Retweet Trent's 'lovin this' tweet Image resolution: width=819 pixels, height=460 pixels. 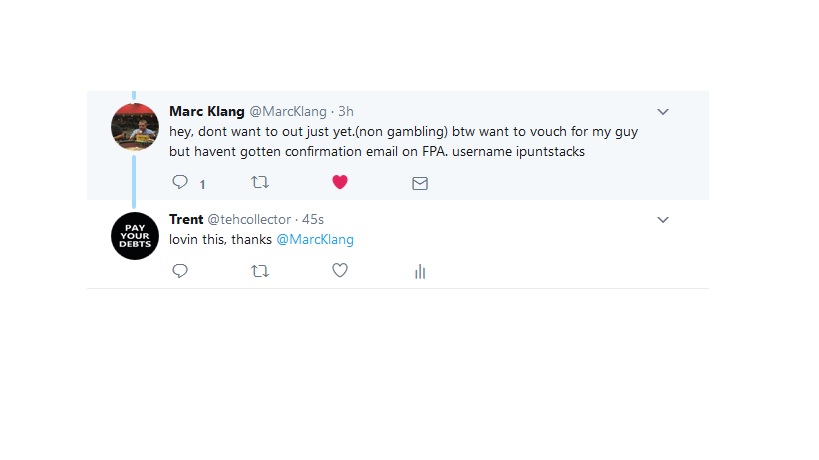[x=260, y=271]
